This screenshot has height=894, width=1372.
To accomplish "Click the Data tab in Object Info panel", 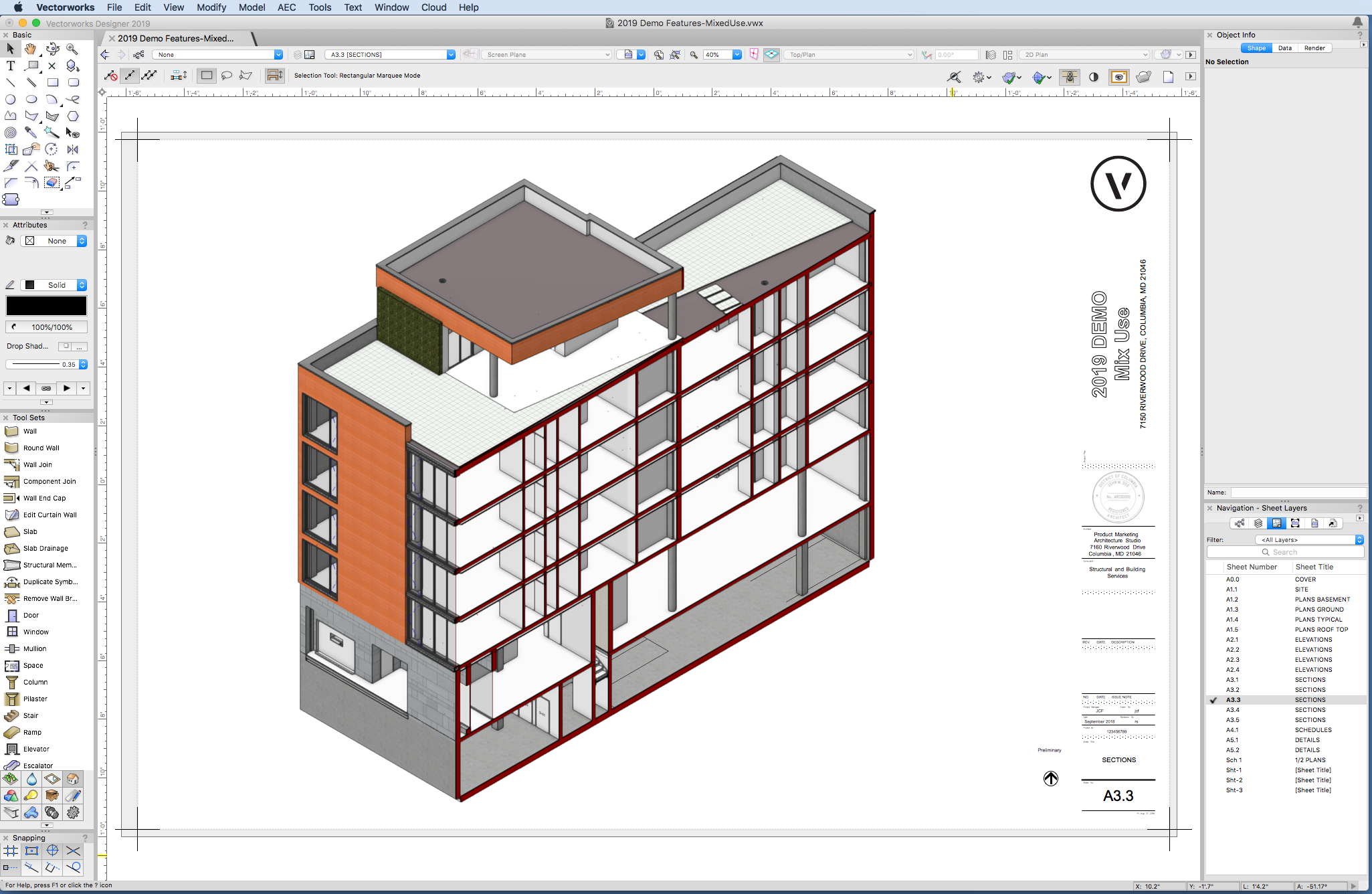I will (x=1285, y=47).
